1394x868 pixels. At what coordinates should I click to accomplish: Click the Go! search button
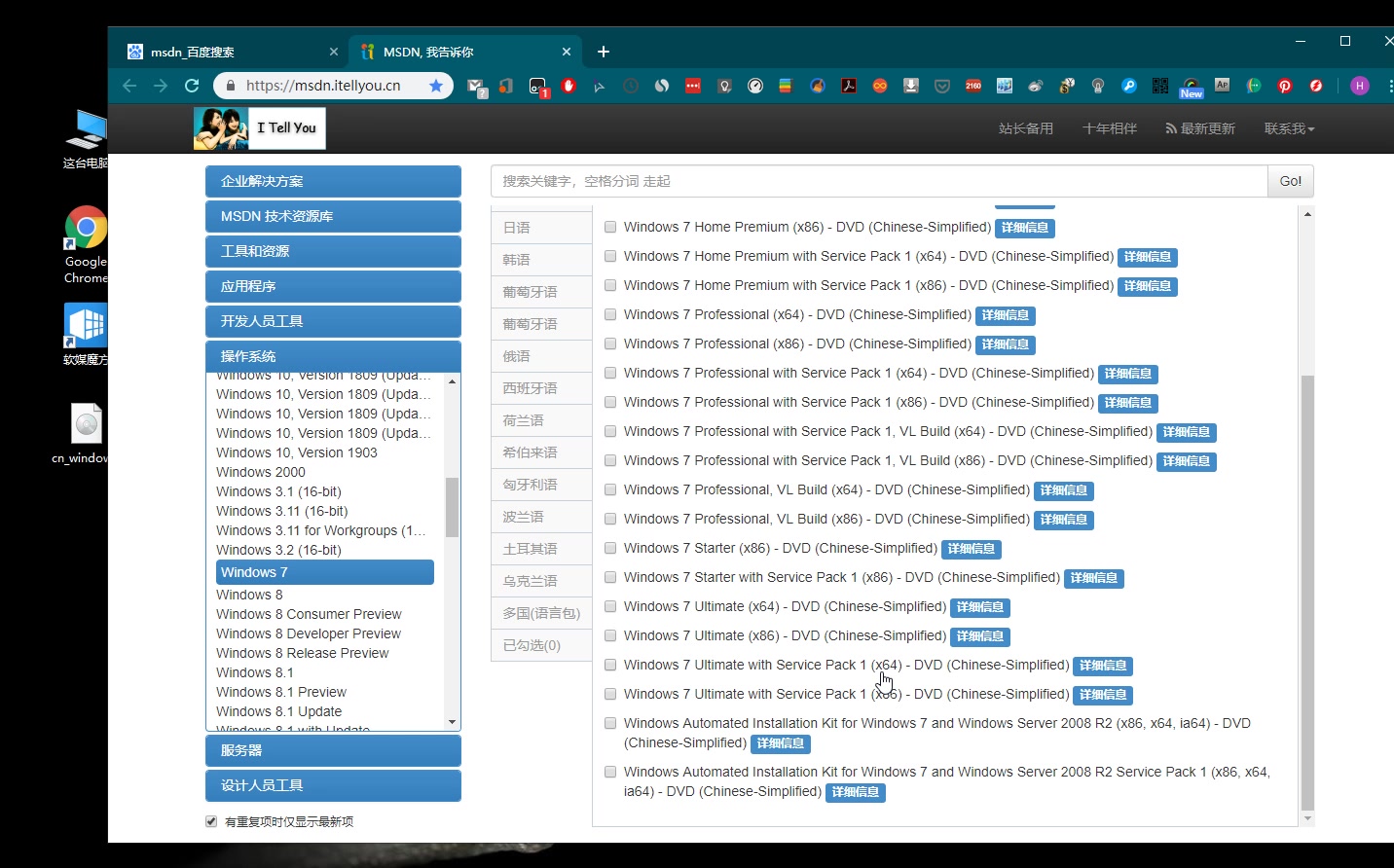point(1291,181)
